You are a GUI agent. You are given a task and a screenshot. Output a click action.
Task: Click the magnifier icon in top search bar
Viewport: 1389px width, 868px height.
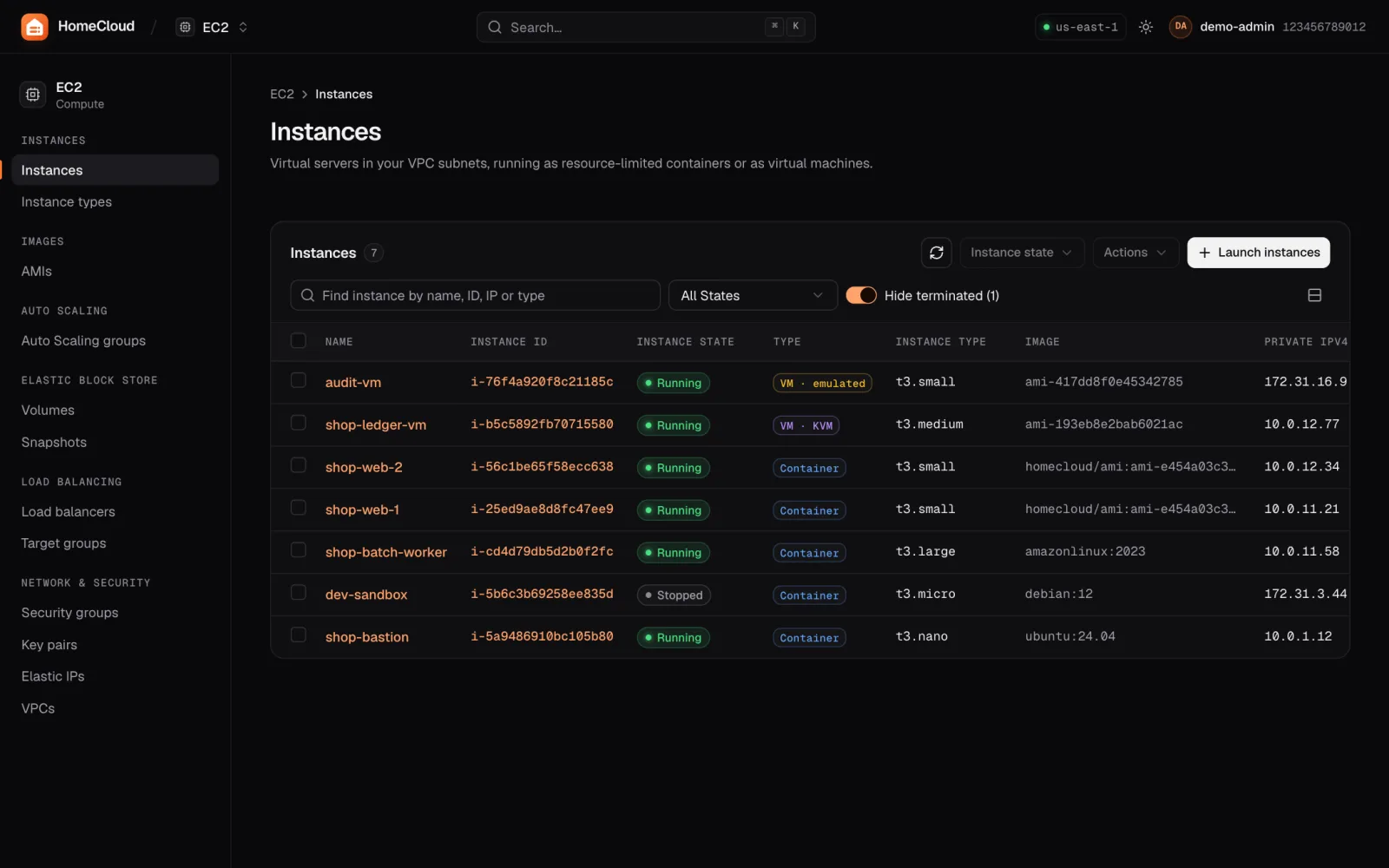495,28
